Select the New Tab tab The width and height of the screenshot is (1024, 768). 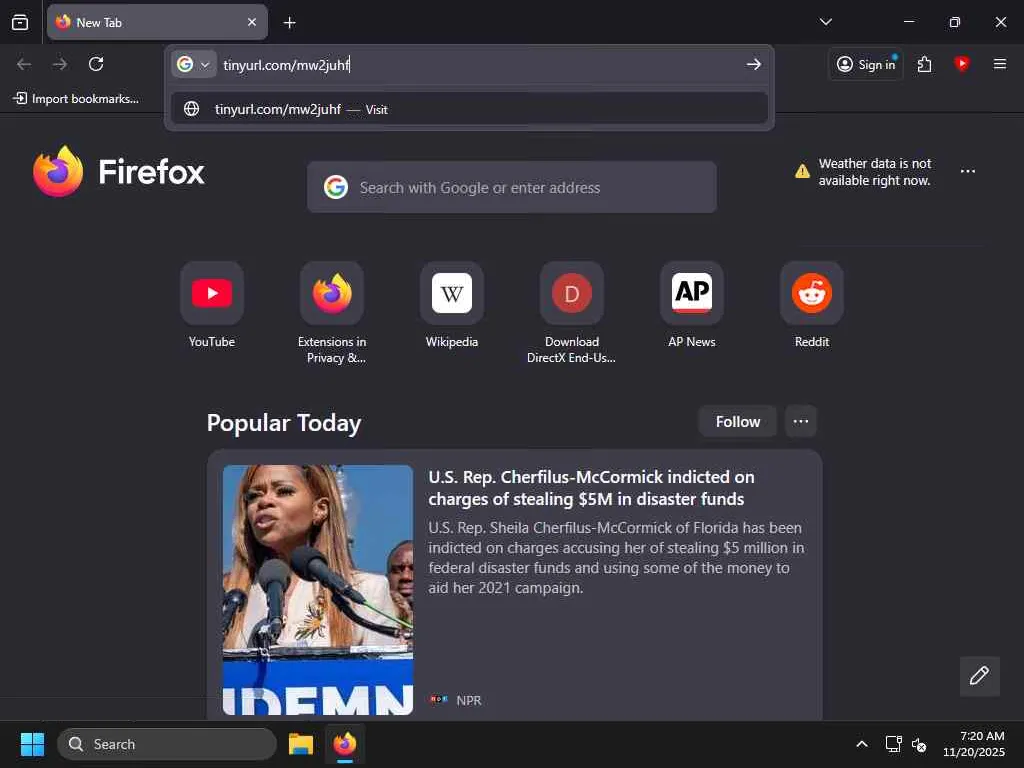coord(157,22)
